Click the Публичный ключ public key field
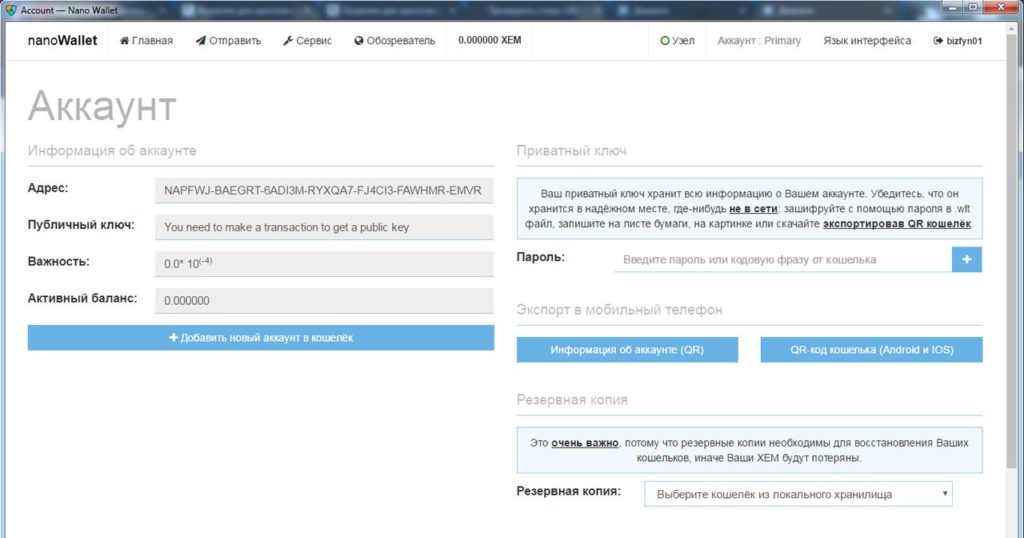The height and width of the screenshot is (538, 1024). (x=324, y=227)
